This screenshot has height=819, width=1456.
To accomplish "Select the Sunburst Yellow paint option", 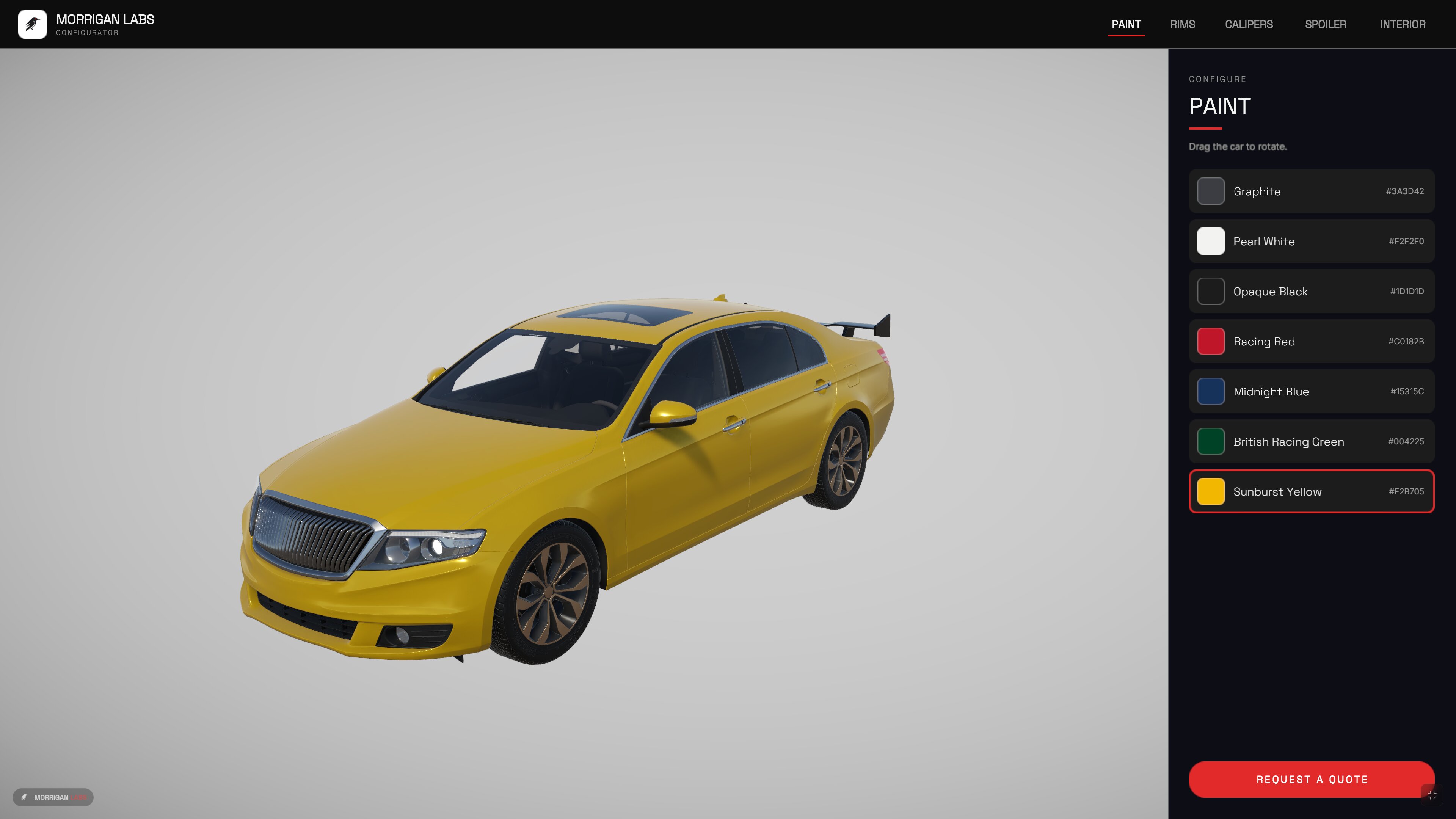I will [1311, 491].
